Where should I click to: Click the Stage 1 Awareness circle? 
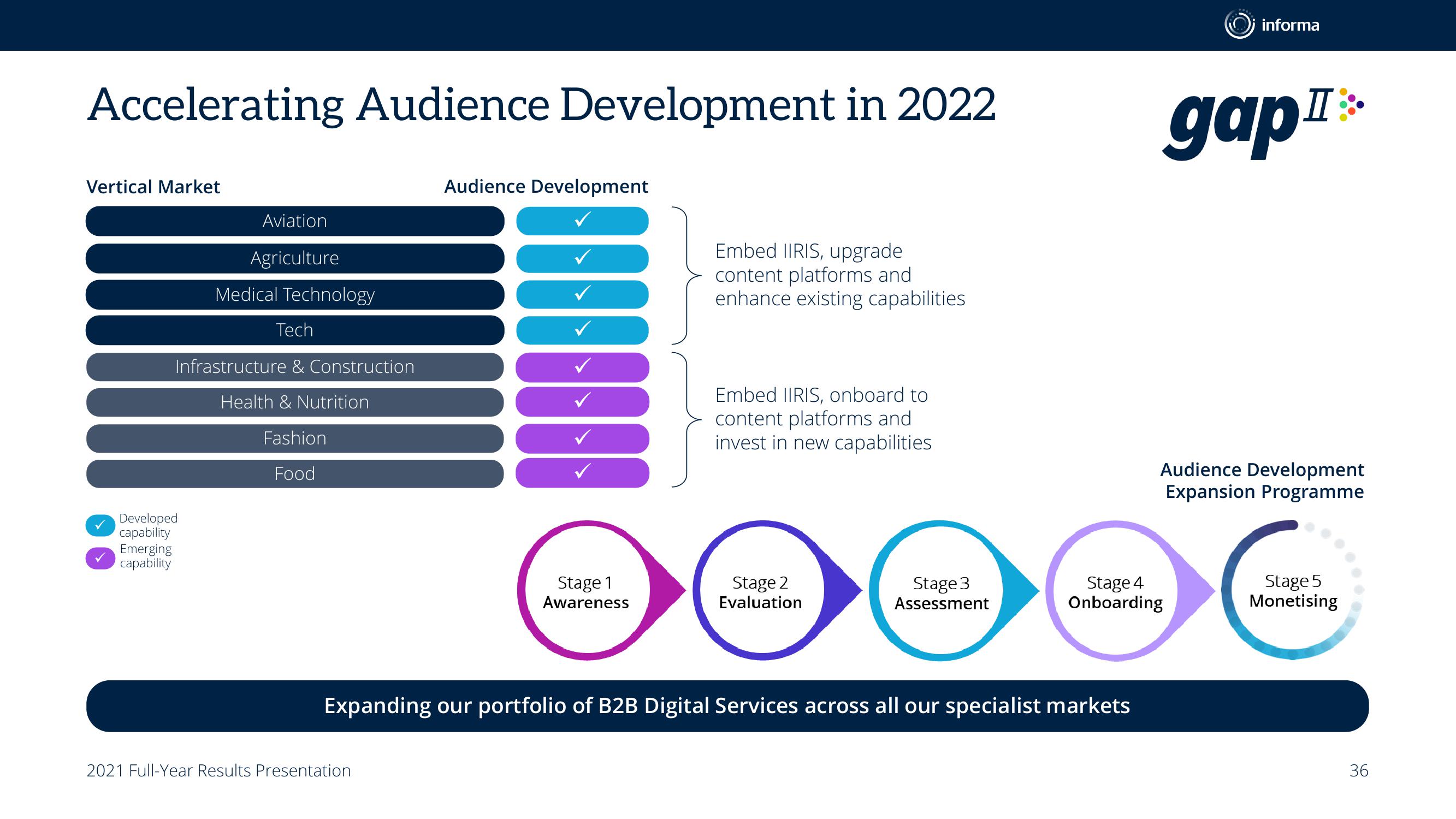(587, 591)
